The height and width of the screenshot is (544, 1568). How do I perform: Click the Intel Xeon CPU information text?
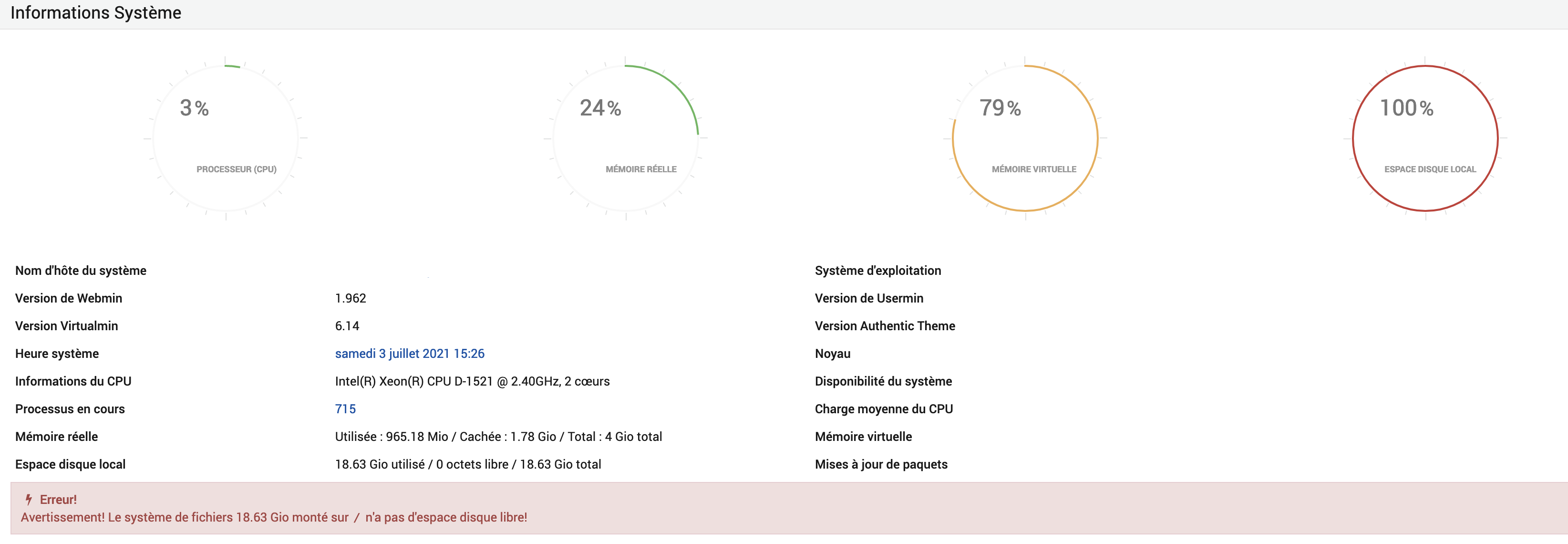[472, 381]
